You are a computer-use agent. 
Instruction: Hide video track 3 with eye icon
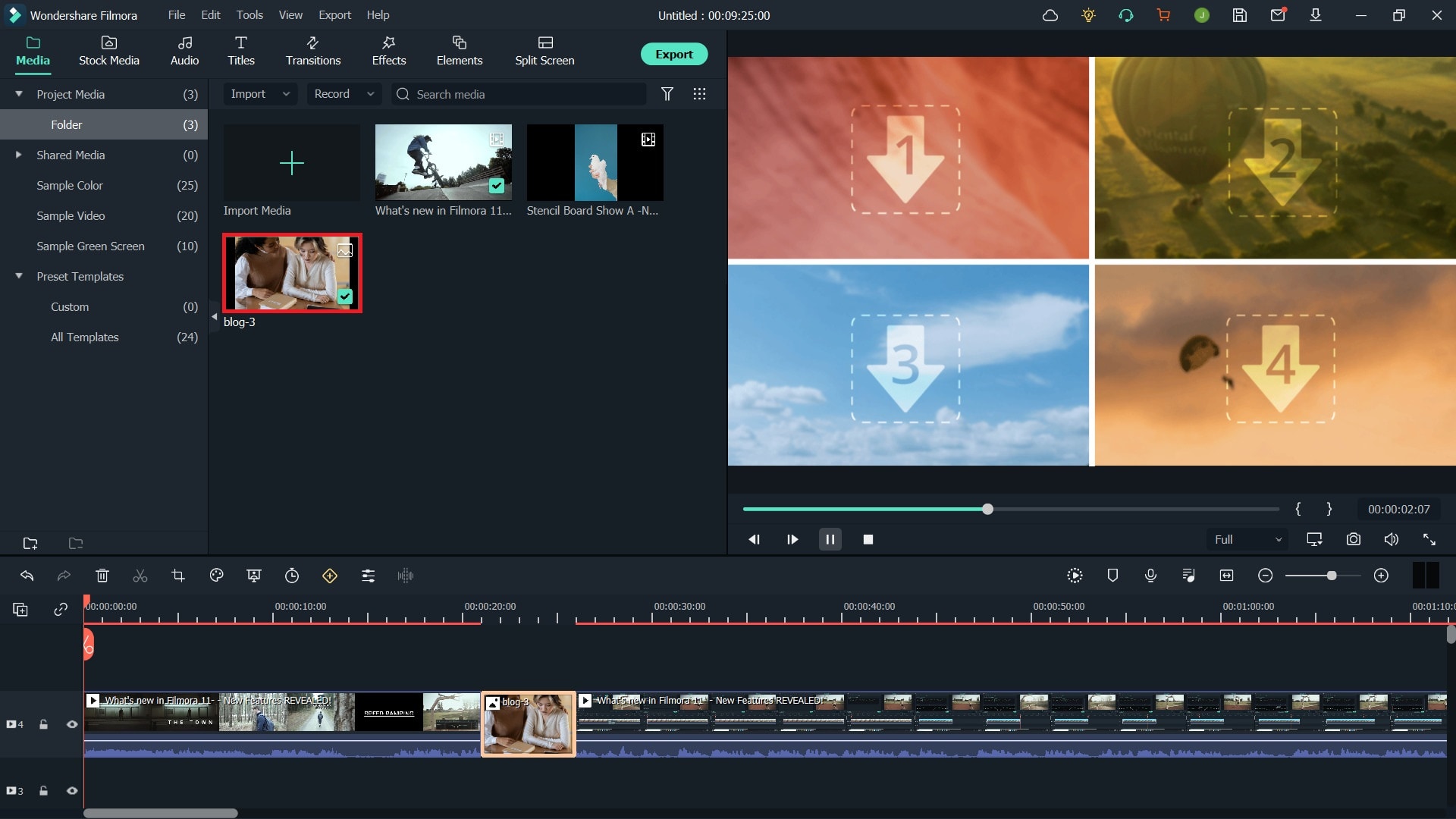tap(72, 791)
